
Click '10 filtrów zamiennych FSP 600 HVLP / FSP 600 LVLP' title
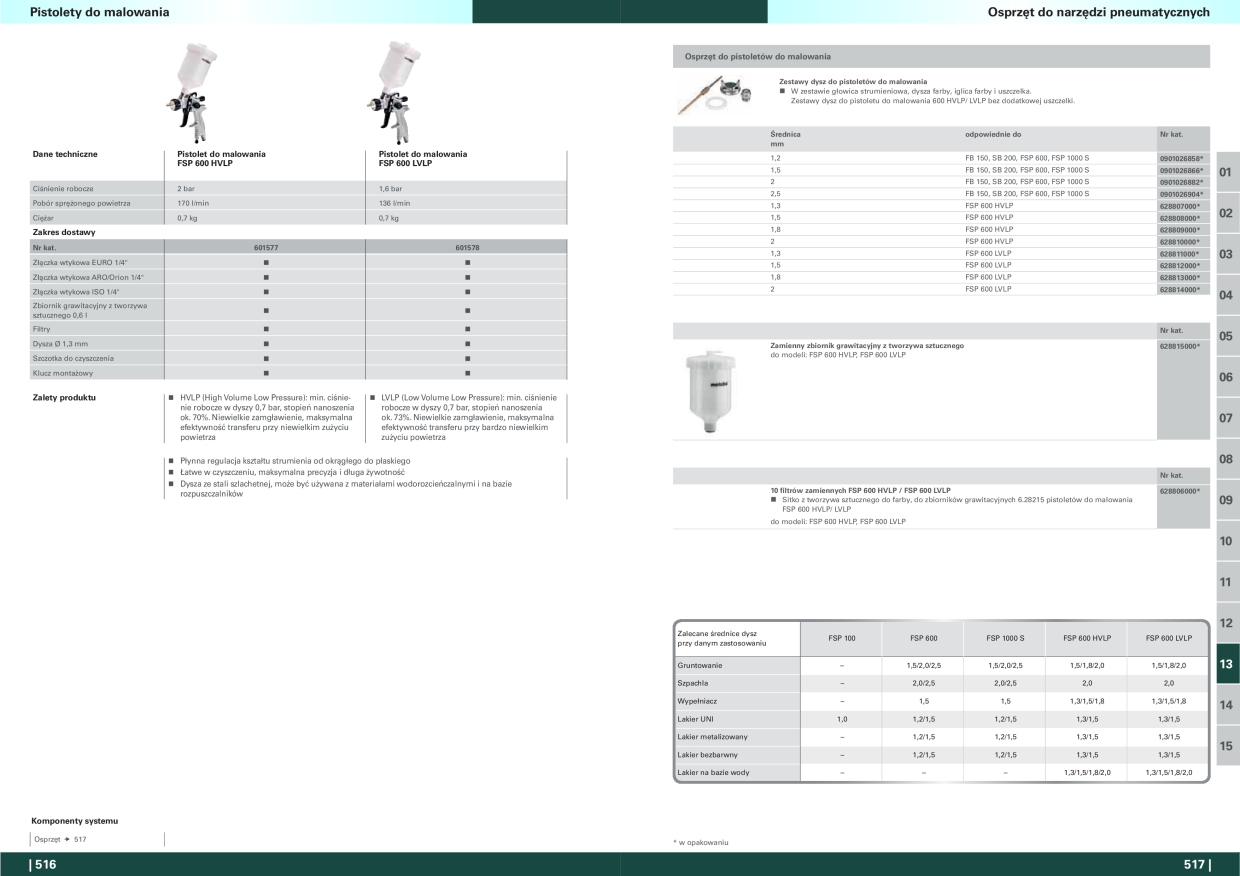point(860,491)
